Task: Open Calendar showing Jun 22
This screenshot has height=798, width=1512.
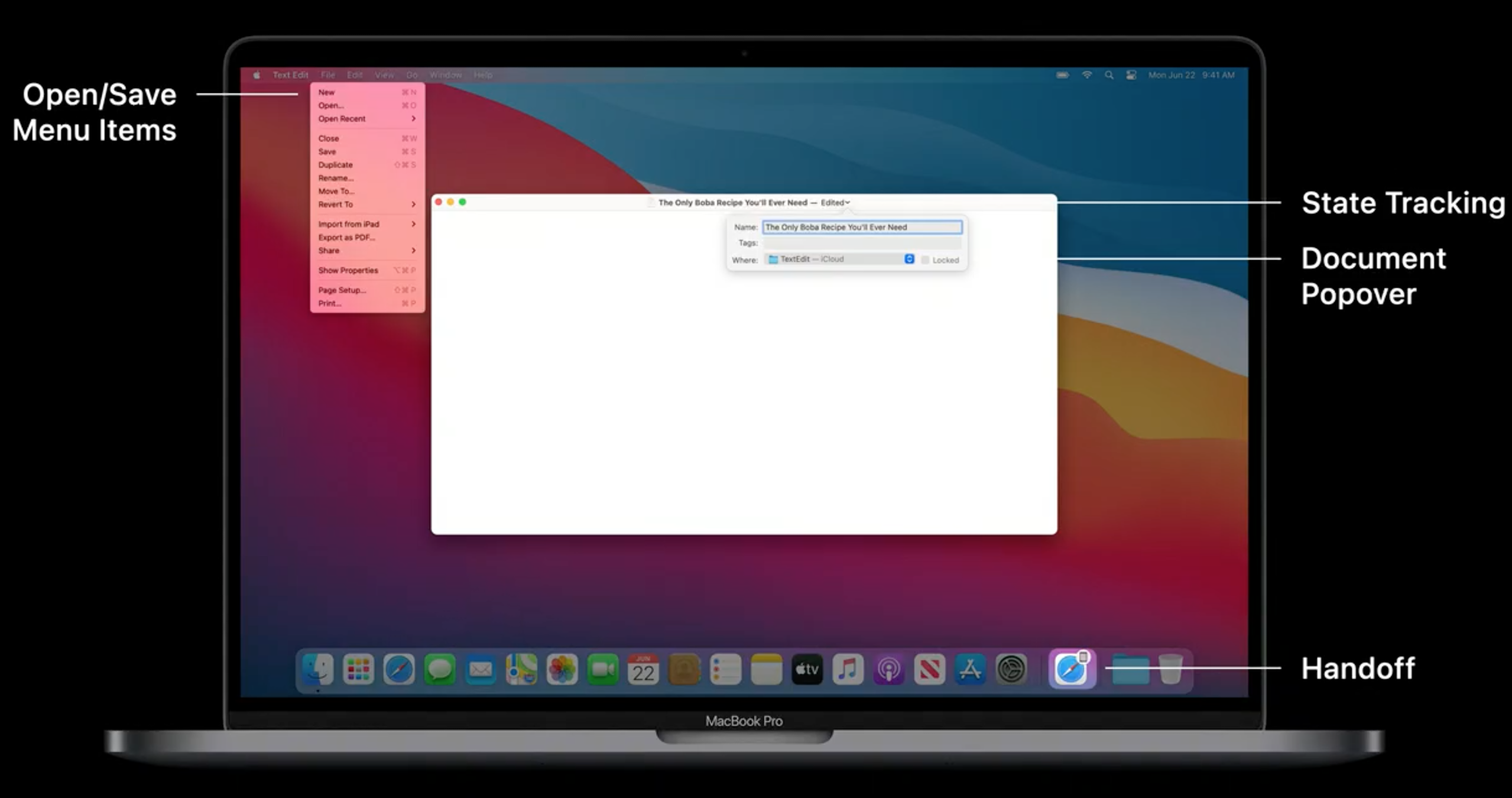Action: (644, 670)
